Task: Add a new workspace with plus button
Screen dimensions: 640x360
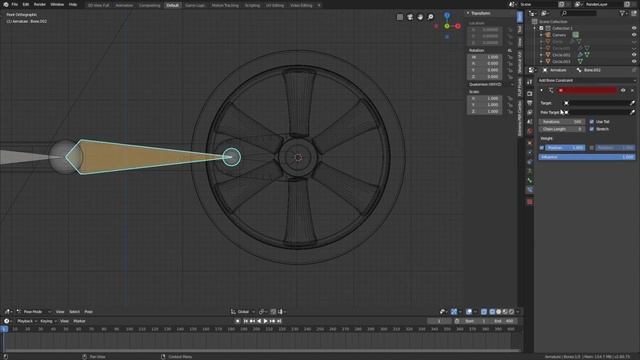Action: pyautogui.click(x=319, y=5)
